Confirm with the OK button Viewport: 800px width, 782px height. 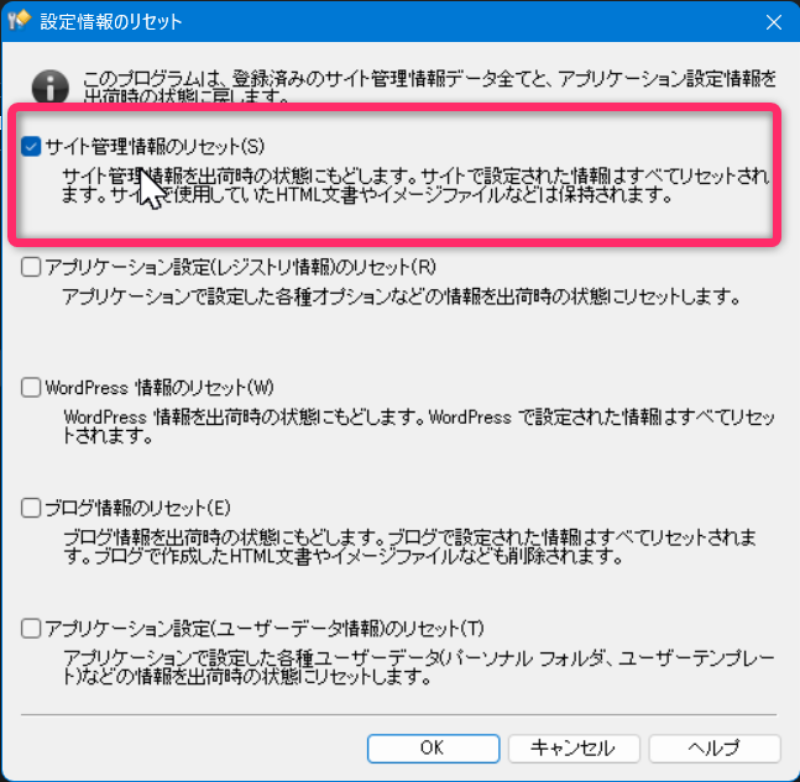pos(433,748)
